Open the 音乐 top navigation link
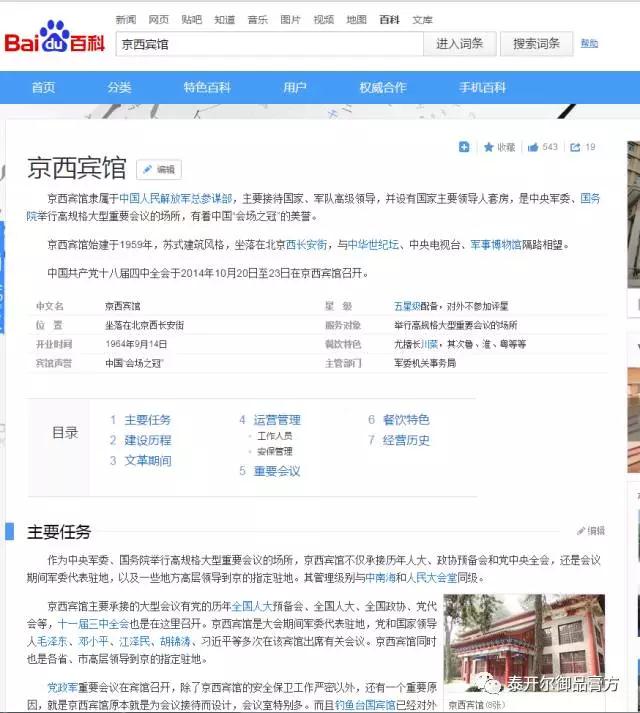This screenshot has height=713, width=640. click(x=257, y=20)
